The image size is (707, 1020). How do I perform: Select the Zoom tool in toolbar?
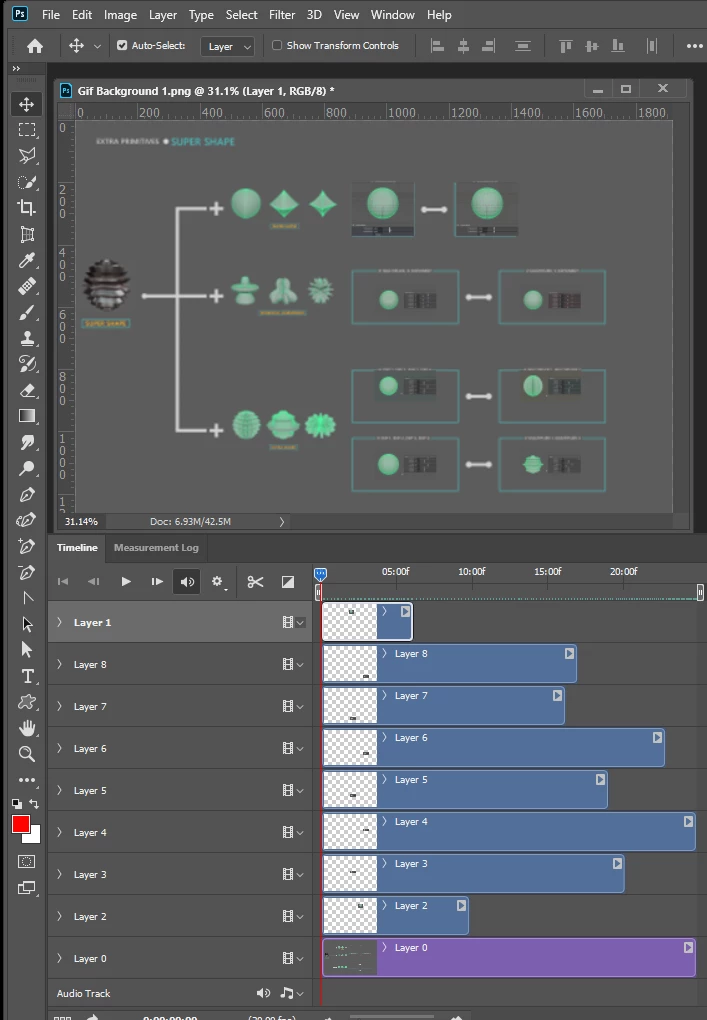tap(27, 754)
